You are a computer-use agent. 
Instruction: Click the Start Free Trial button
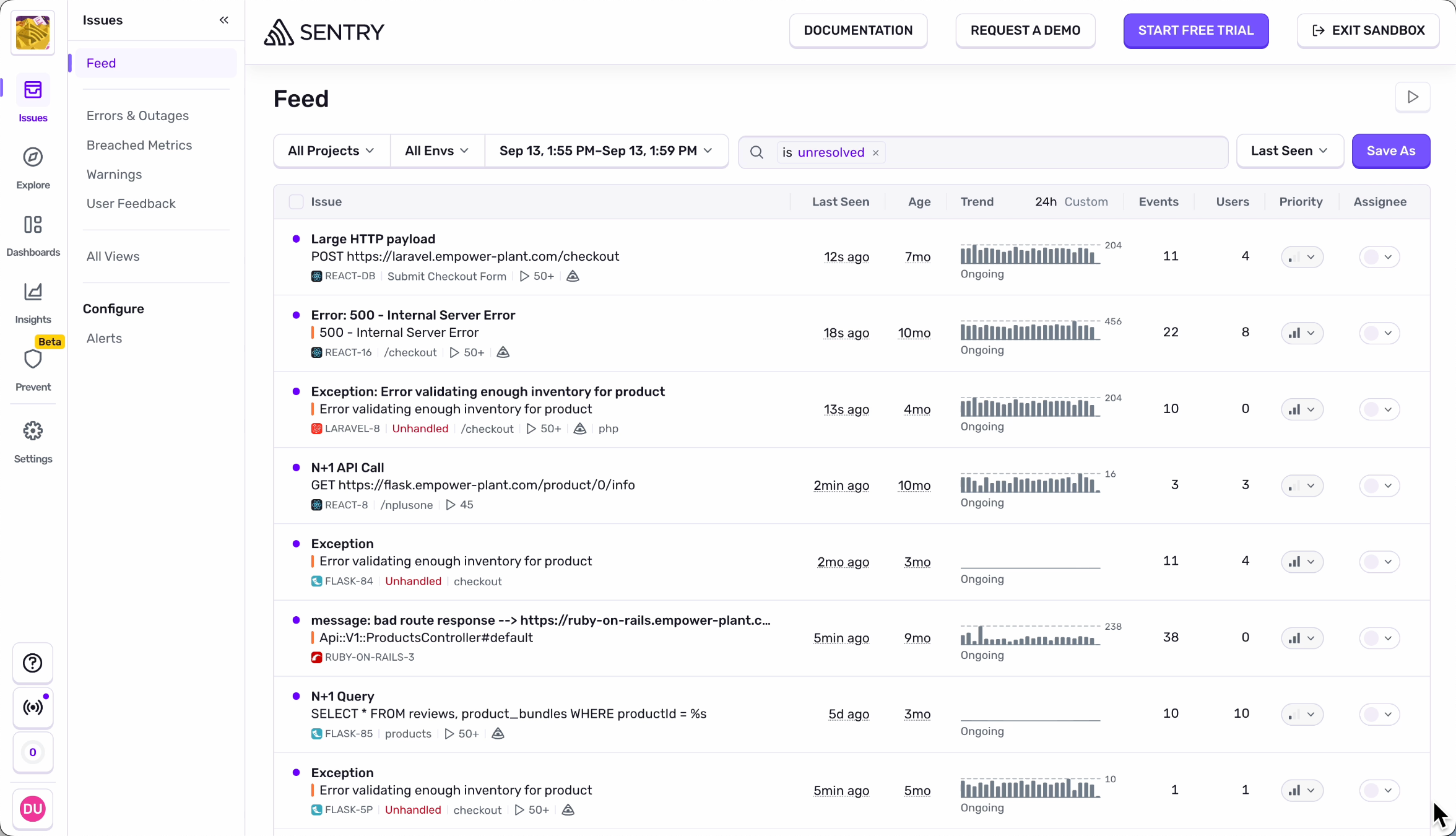1195,30
